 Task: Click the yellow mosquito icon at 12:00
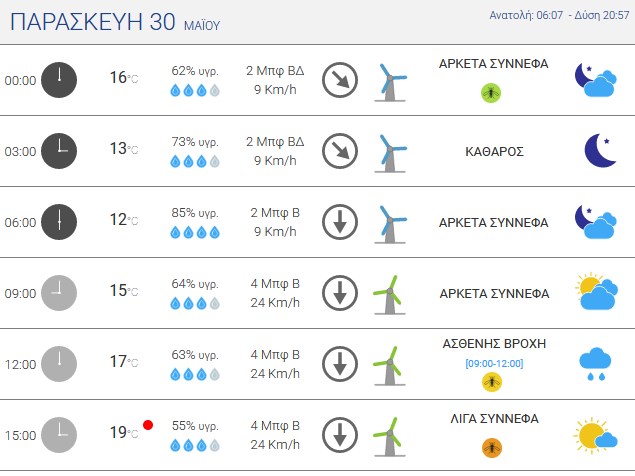click(492, 382)
